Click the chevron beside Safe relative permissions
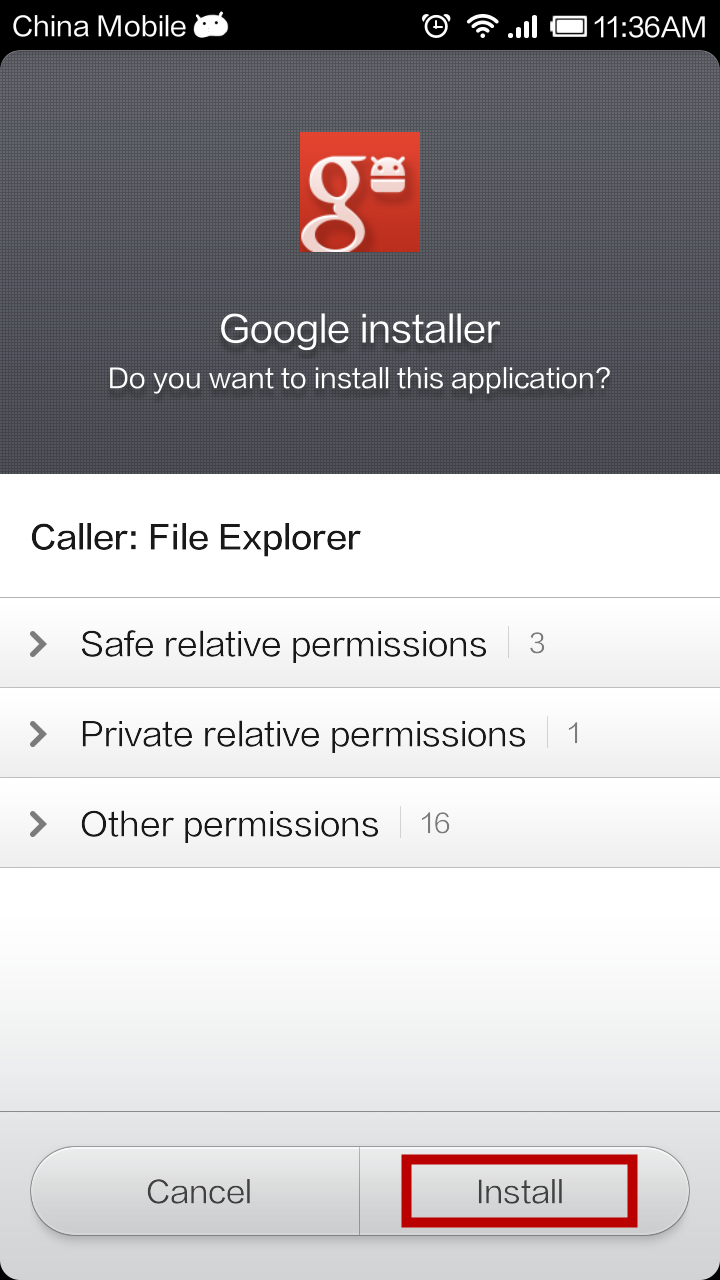 click(39, 644)
